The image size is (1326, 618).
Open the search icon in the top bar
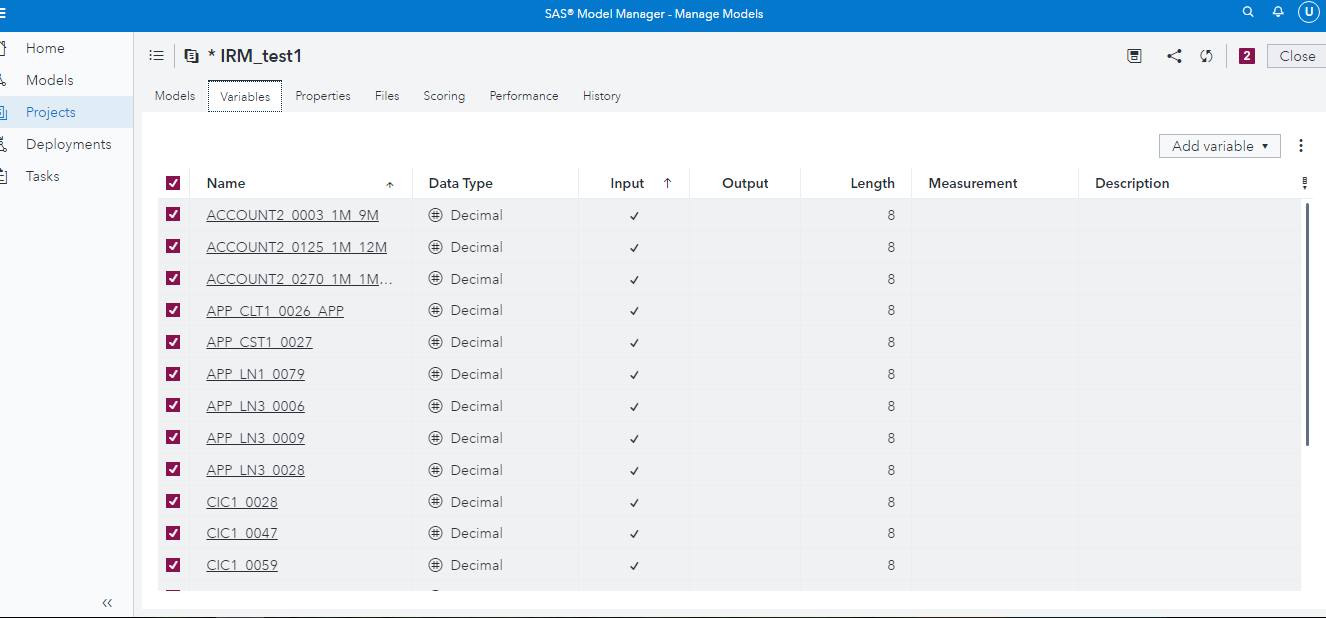1247,12
